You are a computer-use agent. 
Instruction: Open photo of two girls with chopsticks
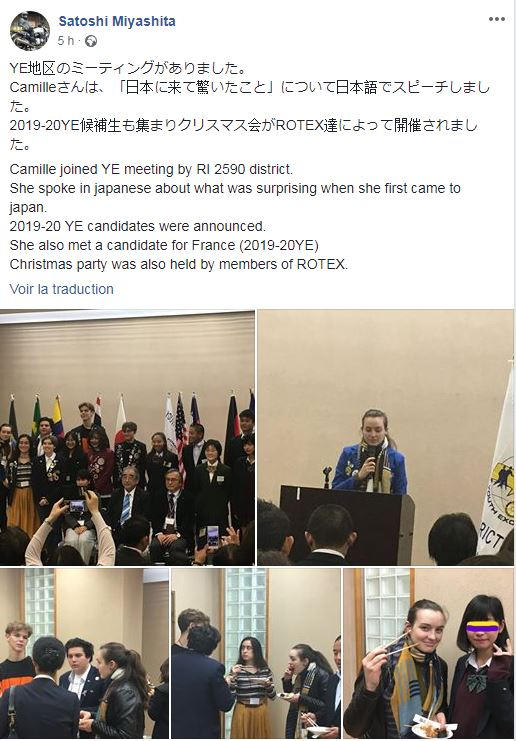pos(428,654)
